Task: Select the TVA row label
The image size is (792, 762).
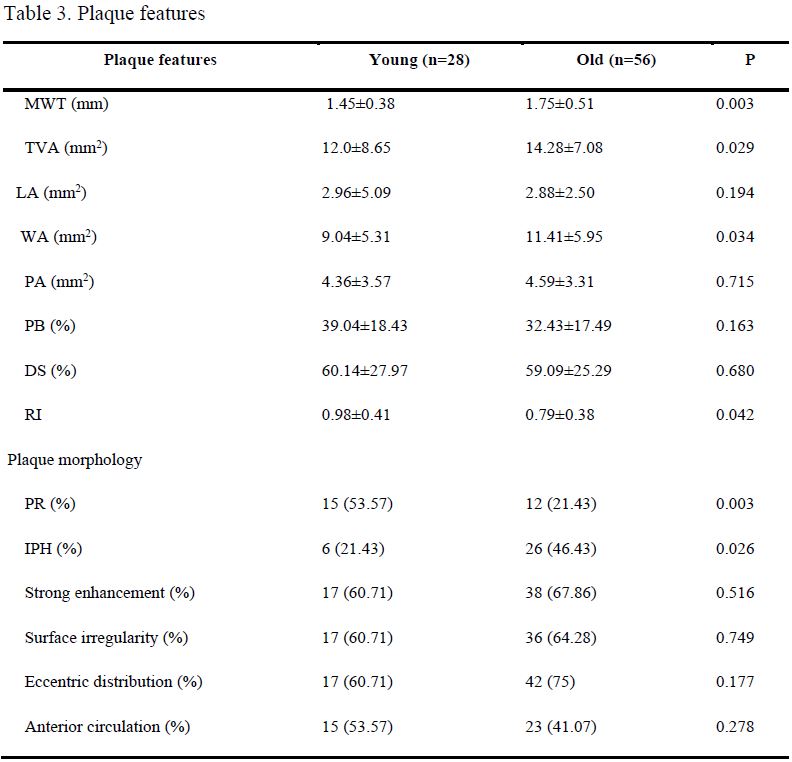Action: [66, 148]
